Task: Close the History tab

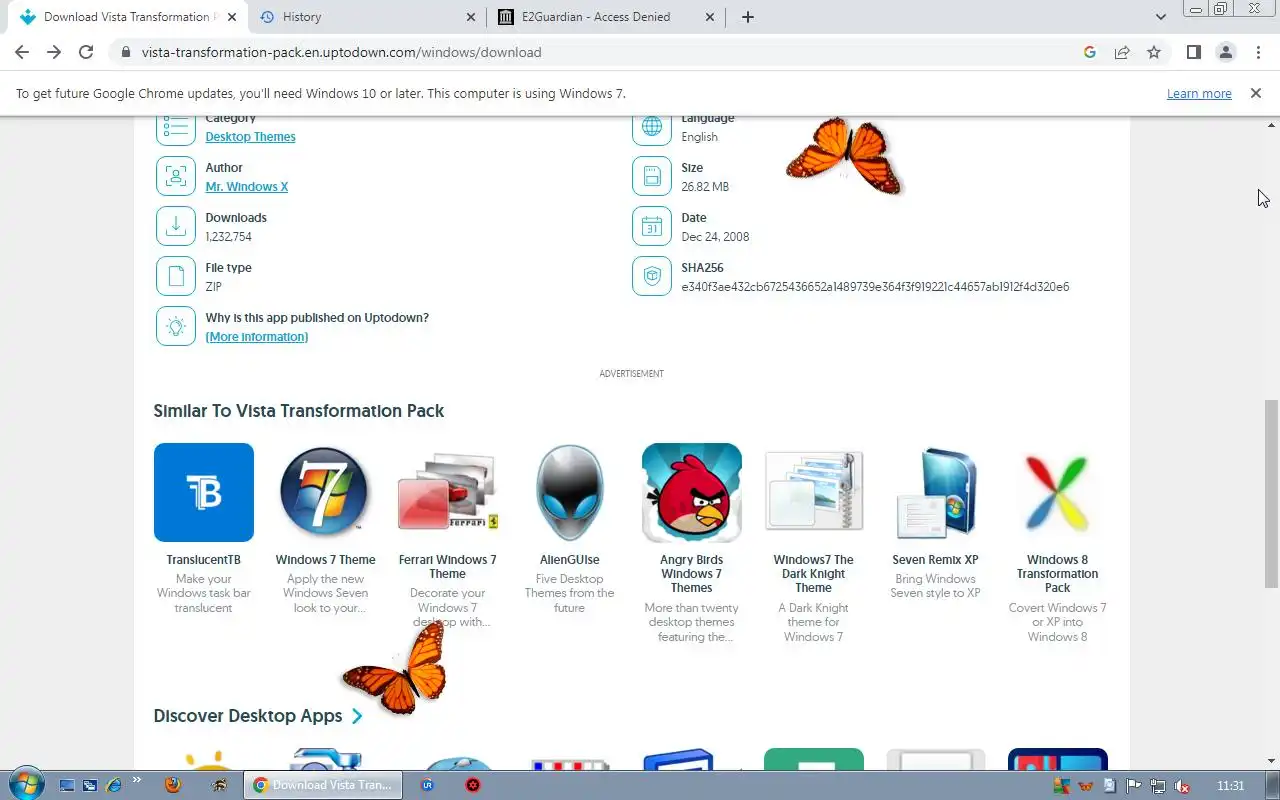Action: (471, 17)
